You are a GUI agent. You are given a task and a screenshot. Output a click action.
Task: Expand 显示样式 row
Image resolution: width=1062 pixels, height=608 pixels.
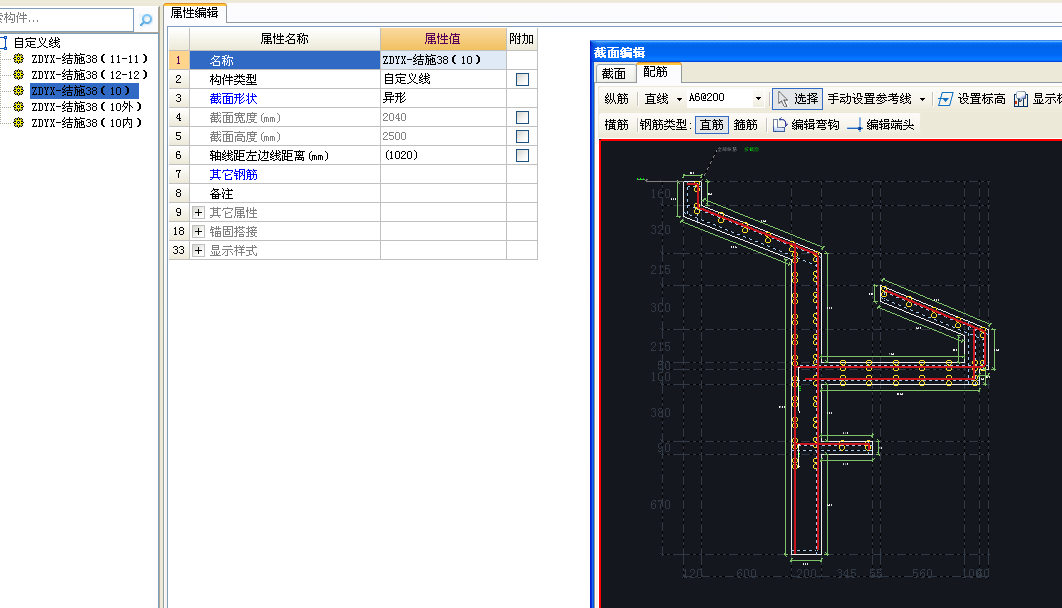[x=198, y=251]
